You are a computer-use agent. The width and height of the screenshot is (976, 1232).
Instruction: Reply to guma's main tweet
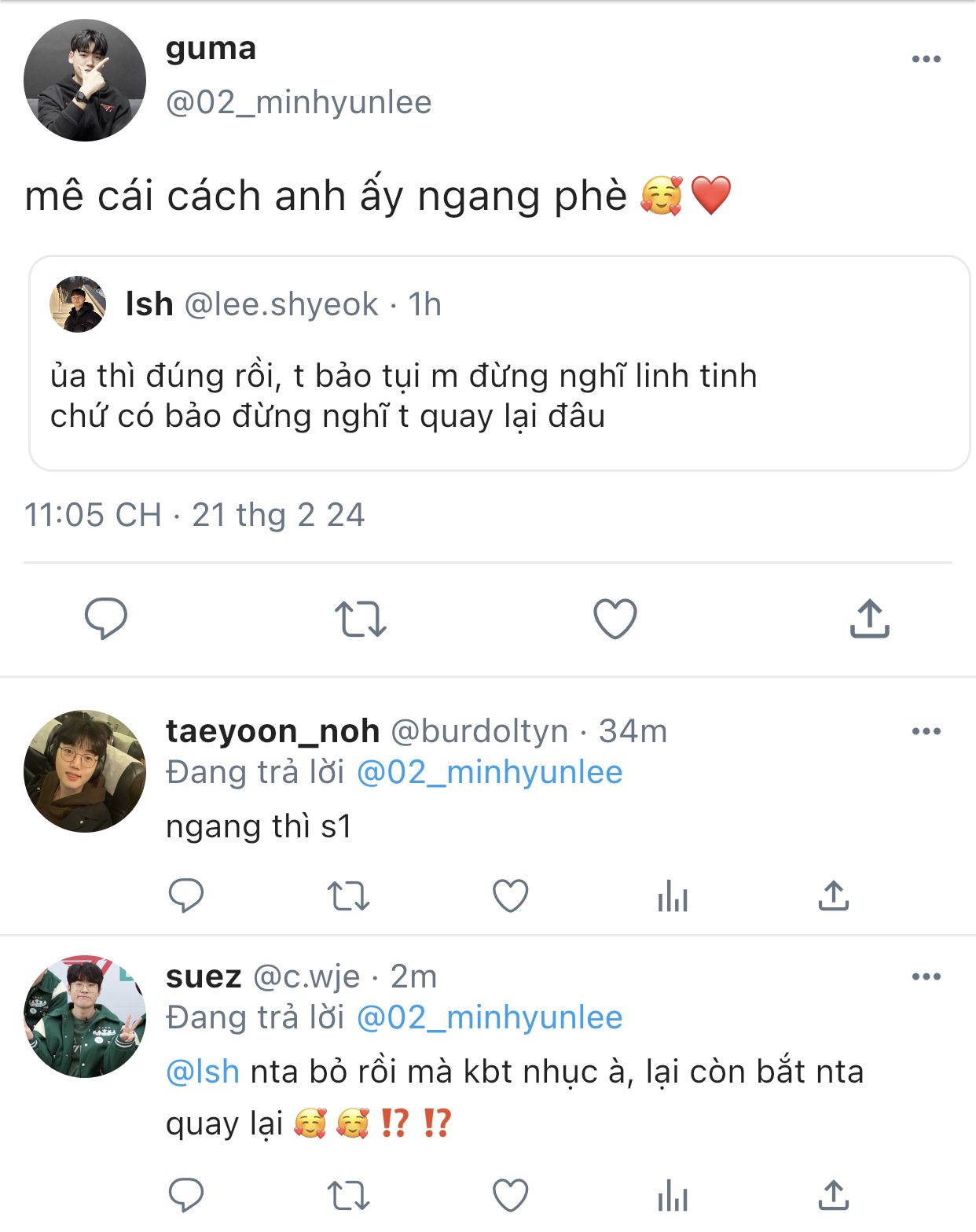click(106, 618)
